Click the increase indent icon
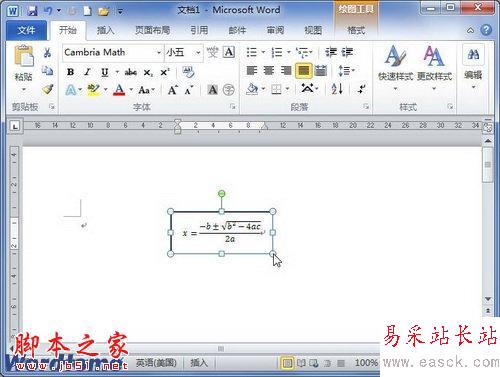Viewport: 500px width, 377px height. tap(347, 52)
